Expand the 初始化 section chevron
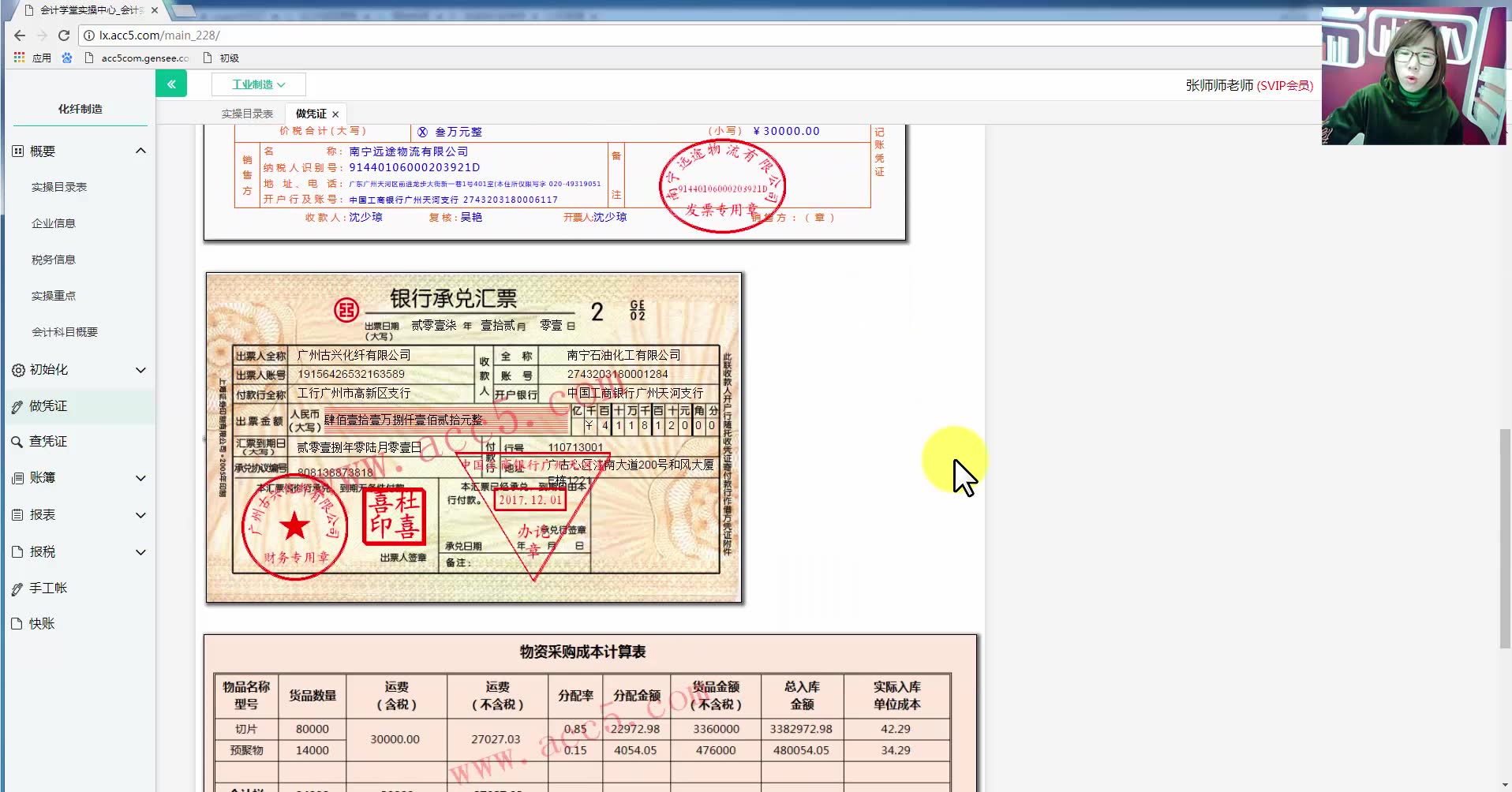This screenshot has width=1512, height=792. pos(140,370)
